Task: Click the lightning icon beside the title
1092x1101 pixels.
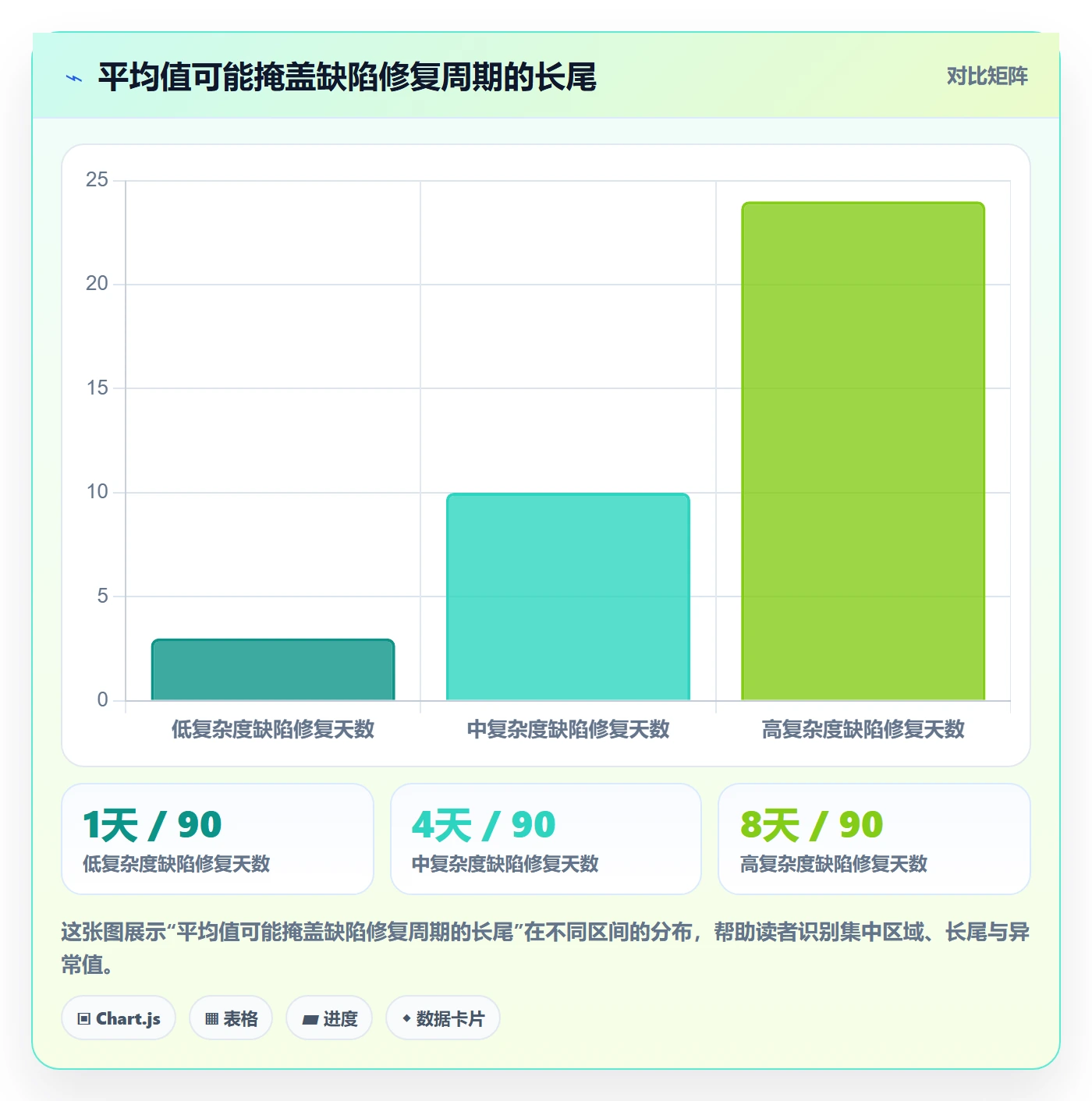Action: [x=74, y=78]
